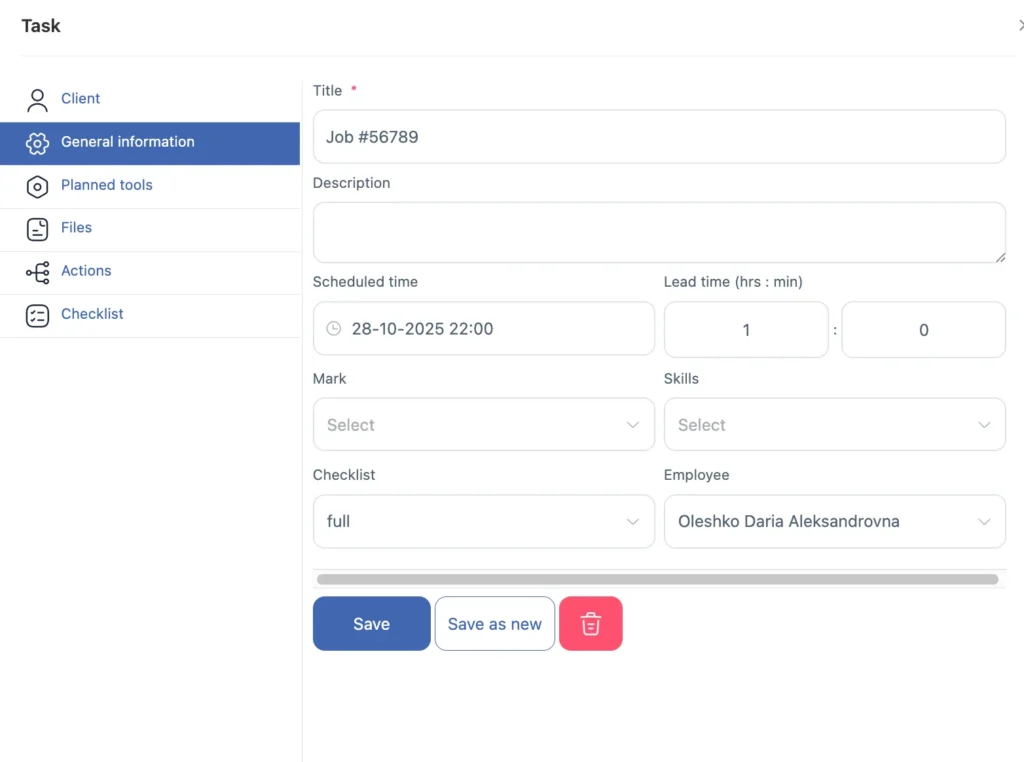This screenshot has height=762, width=1024.
Task: Click the Planned tools hexagon icon
Action: (37, 185)
